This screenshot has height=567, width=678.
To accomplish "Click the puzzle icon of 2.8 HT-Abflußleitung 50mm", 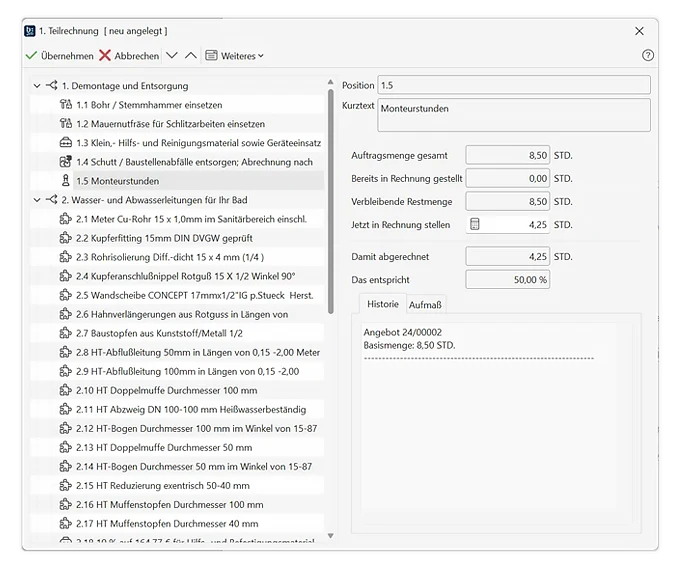I will coord(65,352).
